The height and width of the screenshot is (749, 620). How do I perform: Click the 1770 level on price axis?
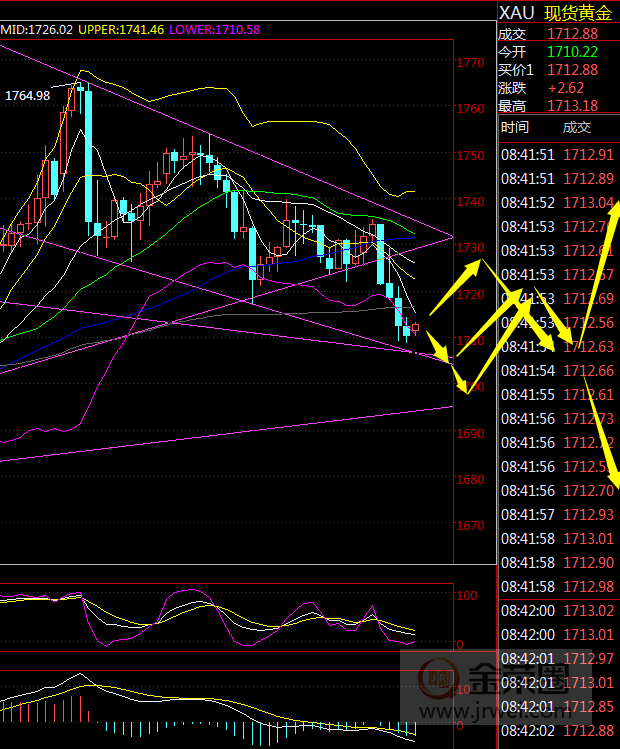click(x=470, y=64)
